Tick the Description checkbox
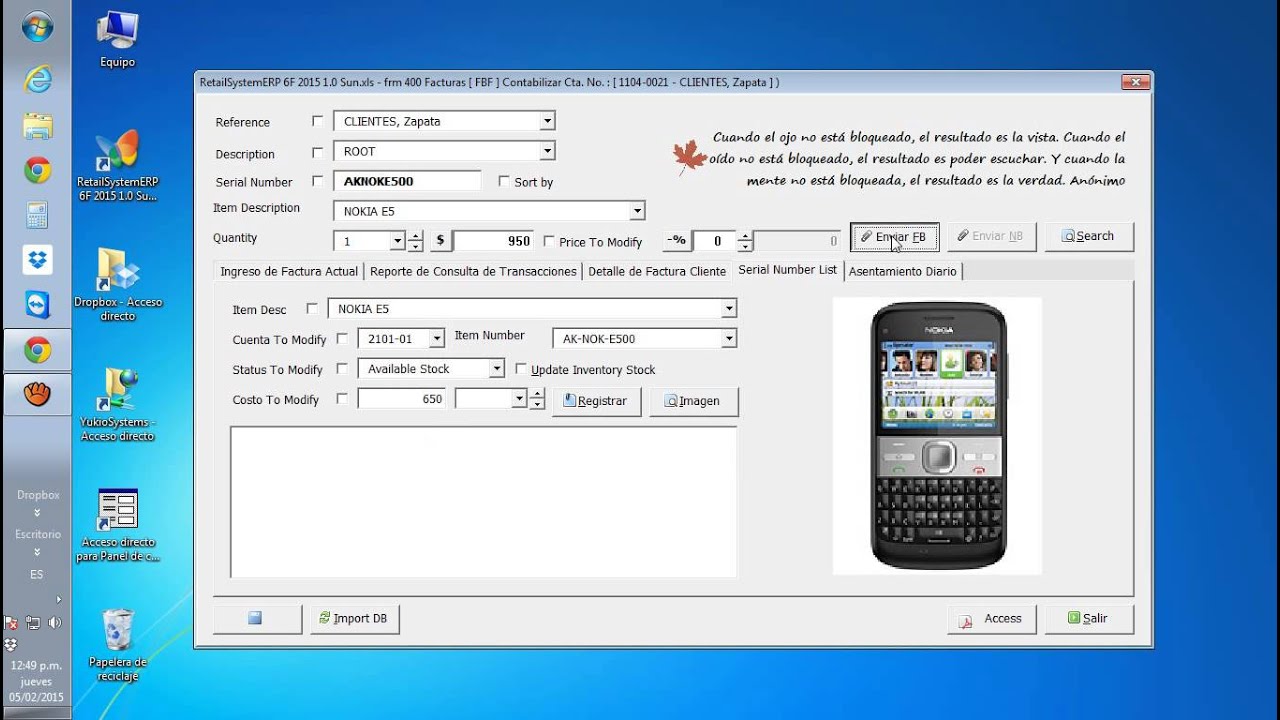1280x720 pixels. click(318, 153)
